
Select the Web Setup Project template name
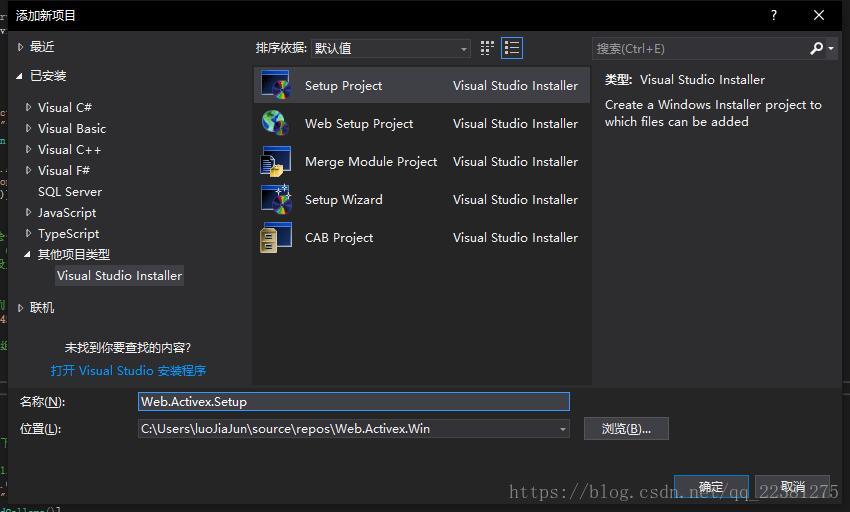pyautogui.click(x=359, y=124)
